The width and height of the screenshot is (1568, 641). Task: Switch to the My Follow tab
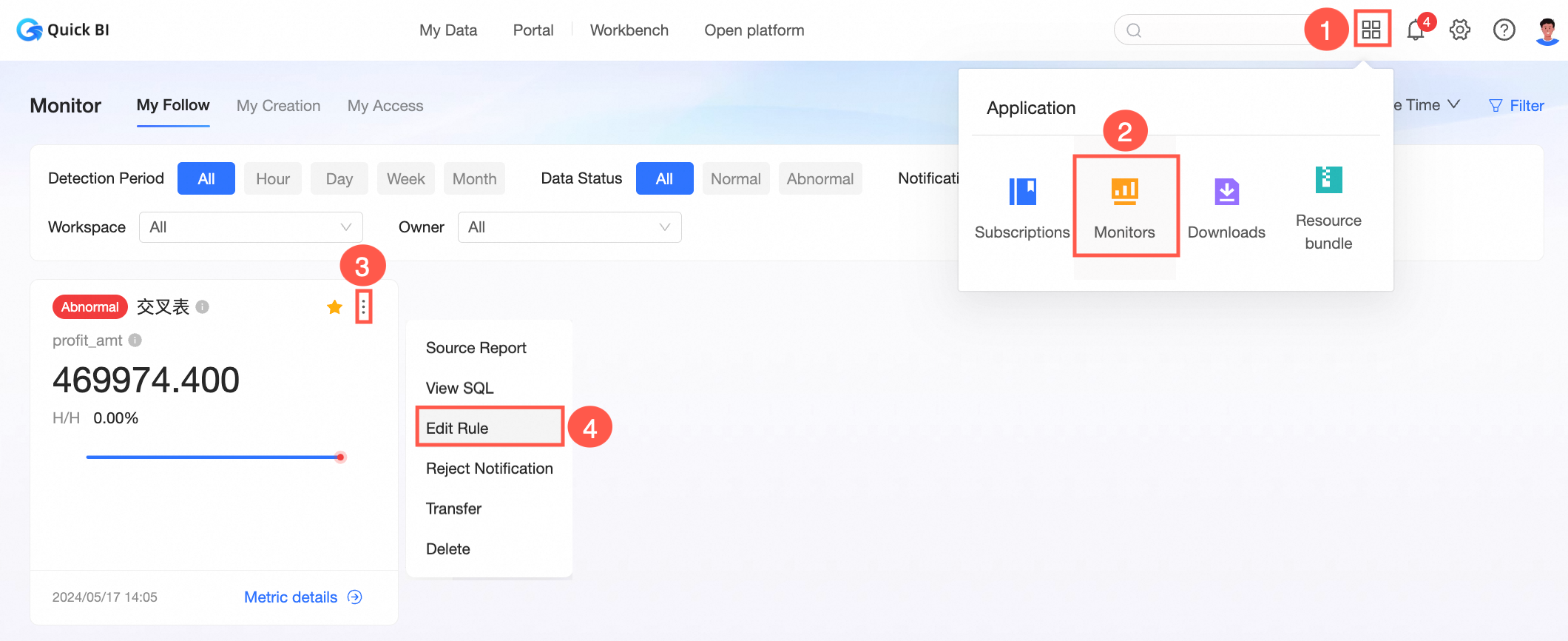tap(173, 105)
